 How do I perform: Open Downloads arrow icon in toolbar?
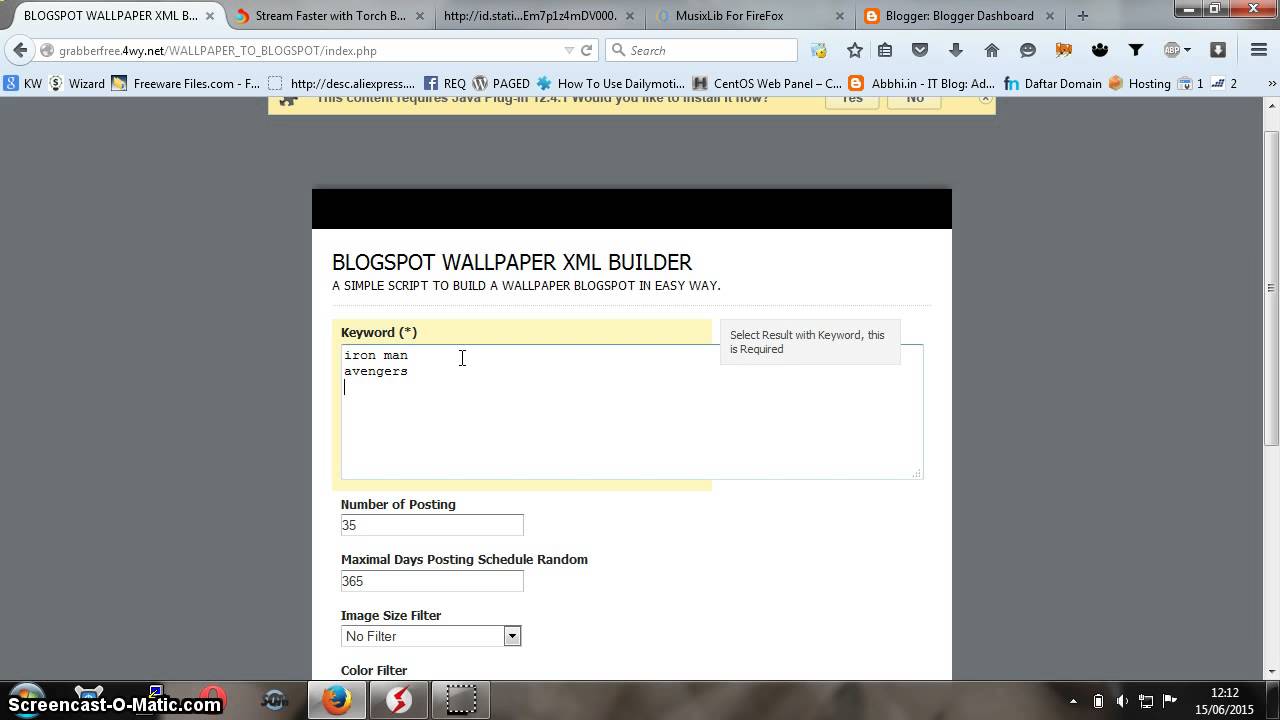[x=956, y=50]
